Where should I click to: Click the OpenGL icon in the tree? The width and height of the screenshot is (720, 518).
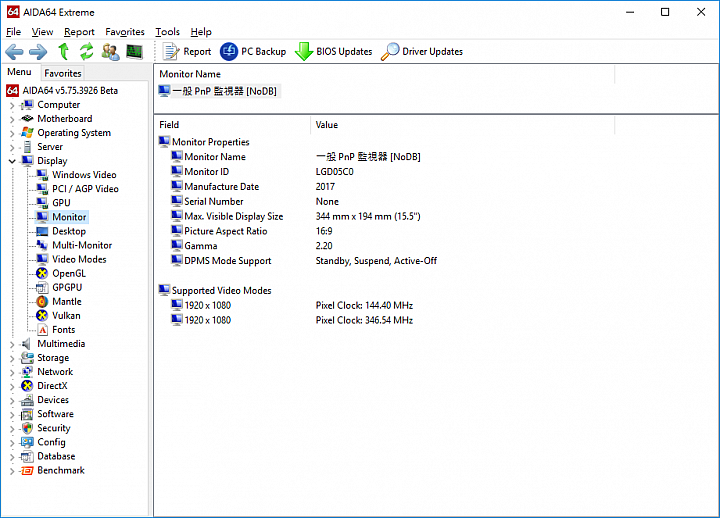(42, 273)
